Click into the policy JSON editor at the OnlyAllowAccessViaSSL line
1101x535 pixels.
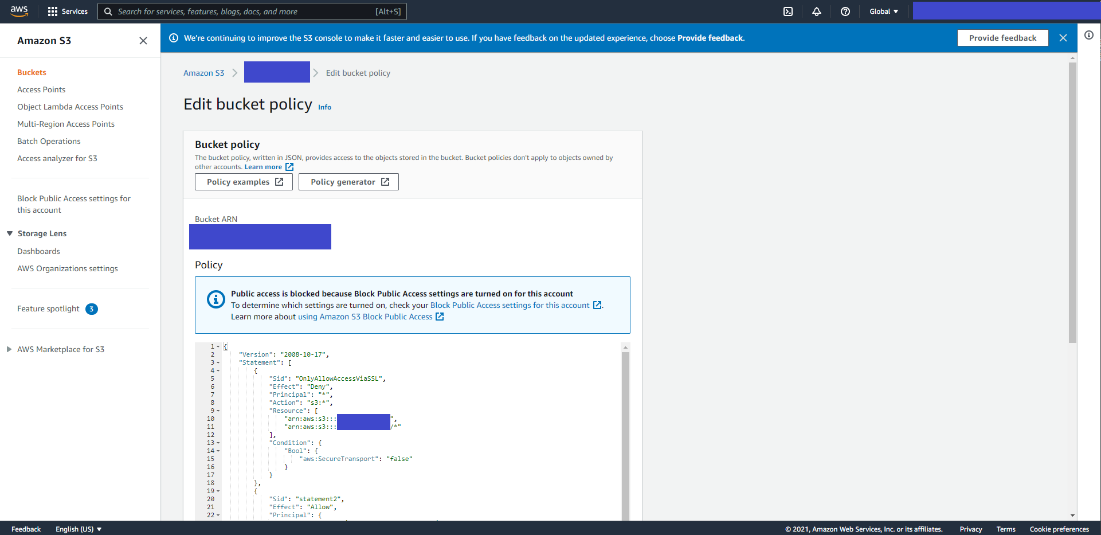coord(327,378)
